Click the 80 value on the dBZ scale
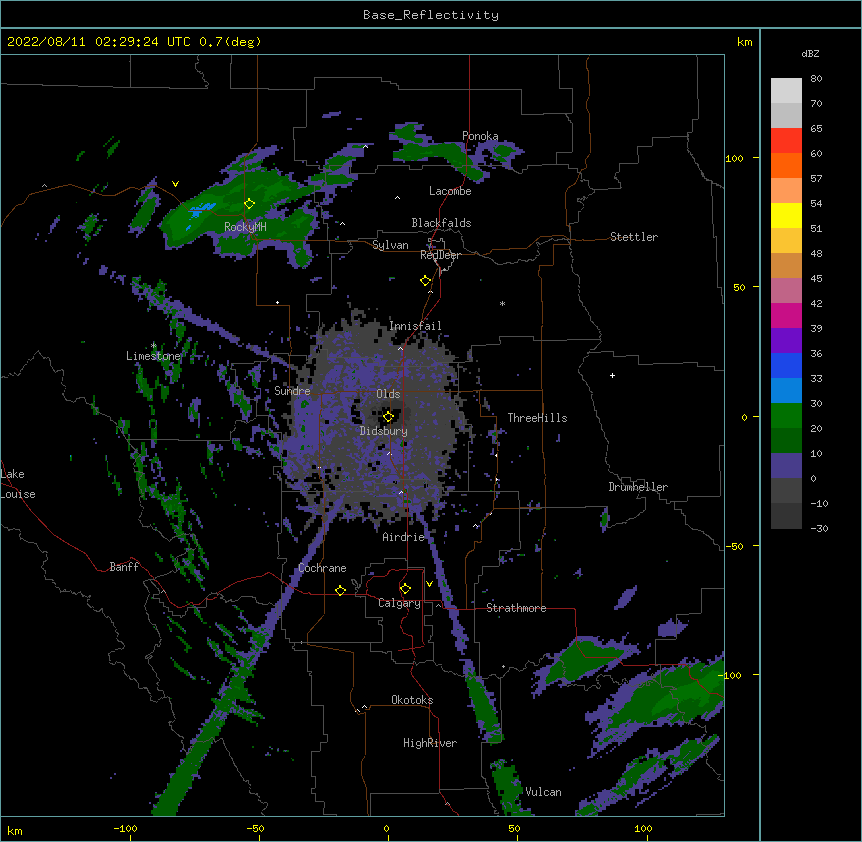This screenshot has width=862, height=842. [816, 79]
